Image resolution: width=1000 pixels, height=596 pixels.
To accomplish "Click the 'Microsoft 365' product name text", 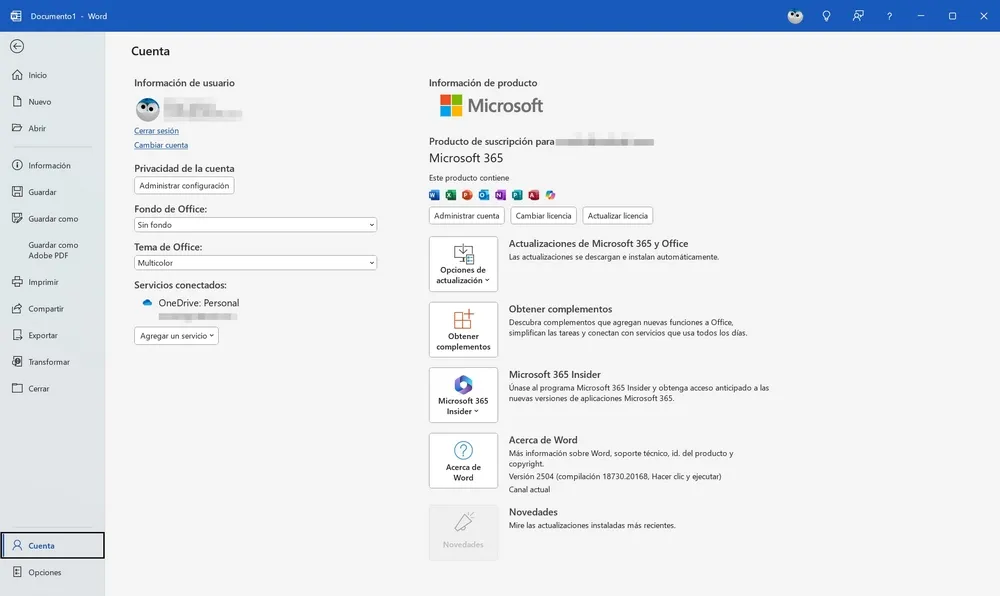I will click(466, 158).
